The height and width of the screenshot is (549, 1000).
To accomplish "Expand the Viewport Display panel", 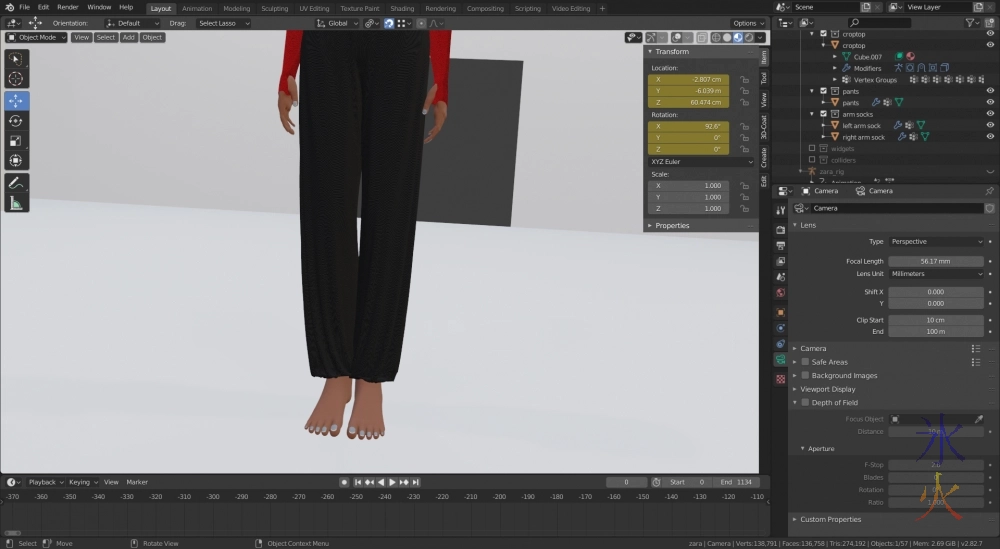I will tap(827, 389).
